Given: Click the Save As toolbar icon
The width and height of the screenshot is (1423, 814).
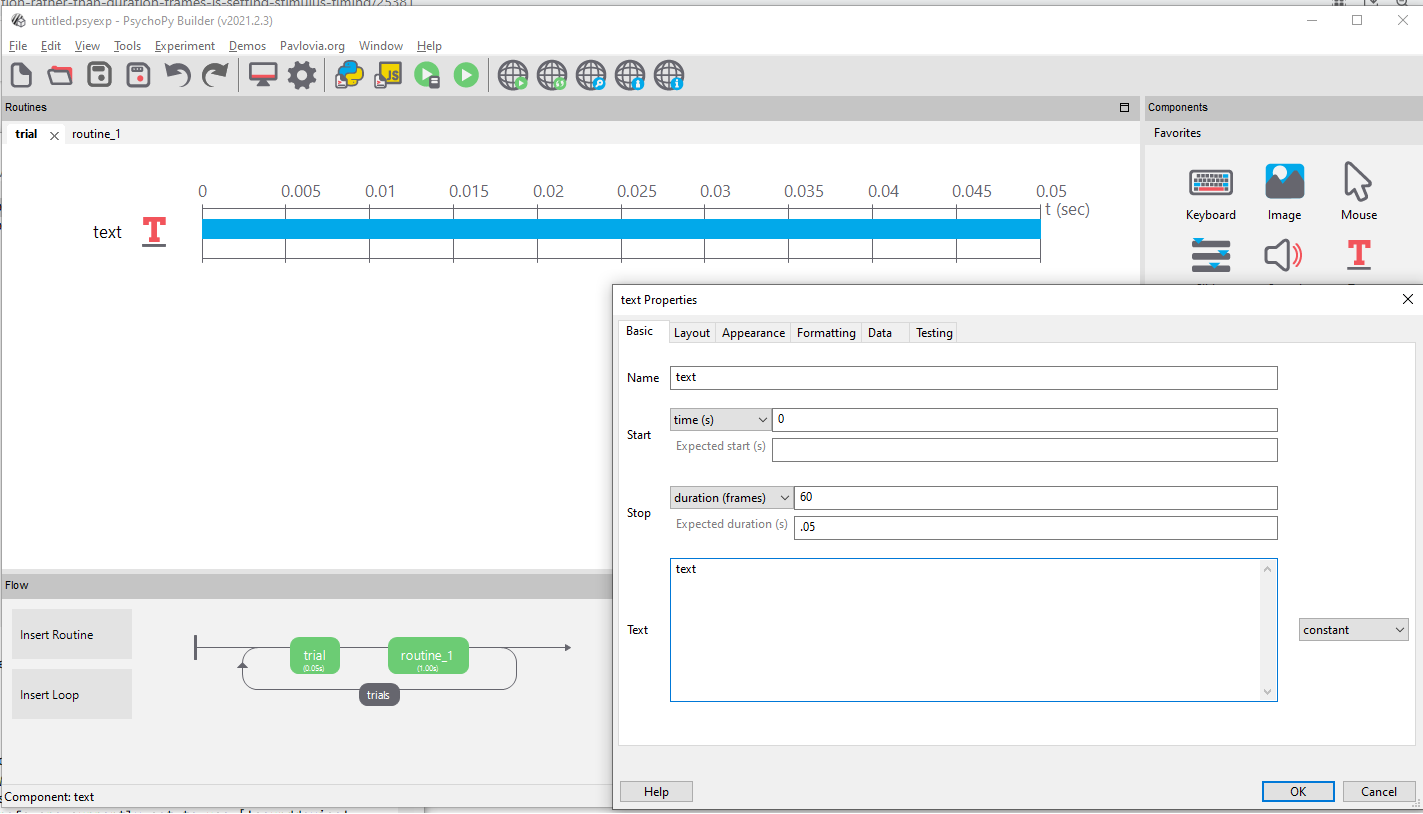Looking at the screenshot, I should tap(138, 75).
